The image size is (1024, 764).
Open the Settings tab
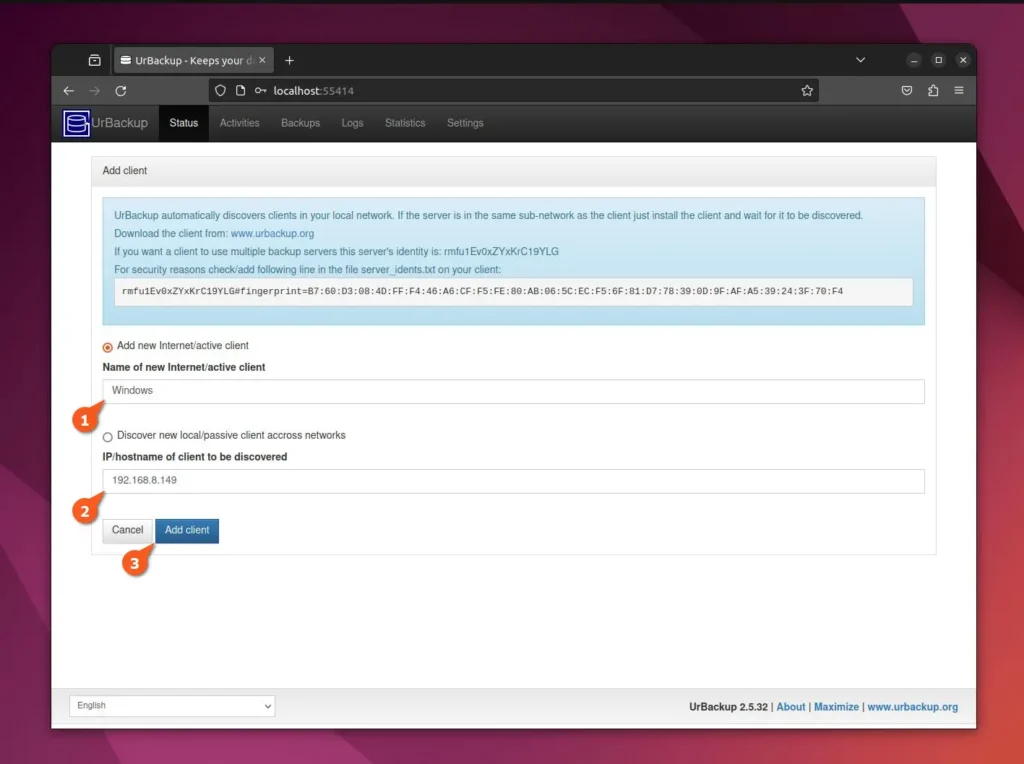[x=465, y=123]
